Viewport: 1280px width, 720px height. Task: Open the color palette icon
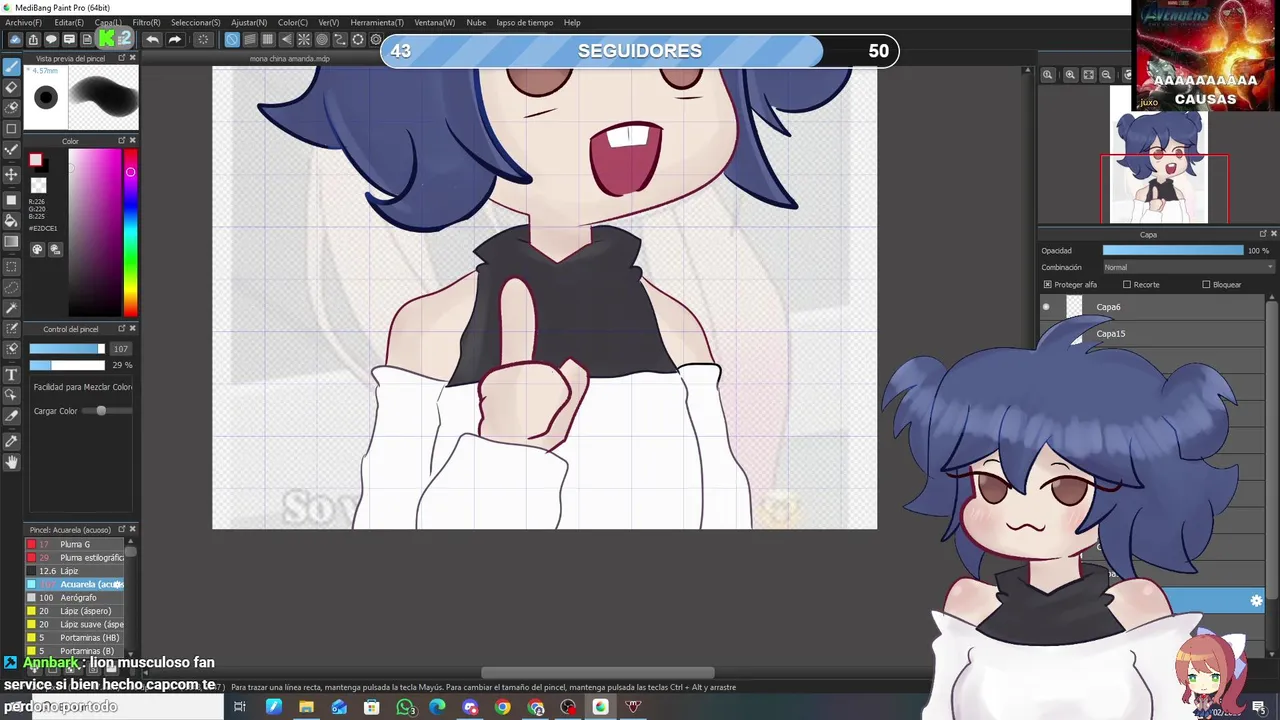pos(38,249)
